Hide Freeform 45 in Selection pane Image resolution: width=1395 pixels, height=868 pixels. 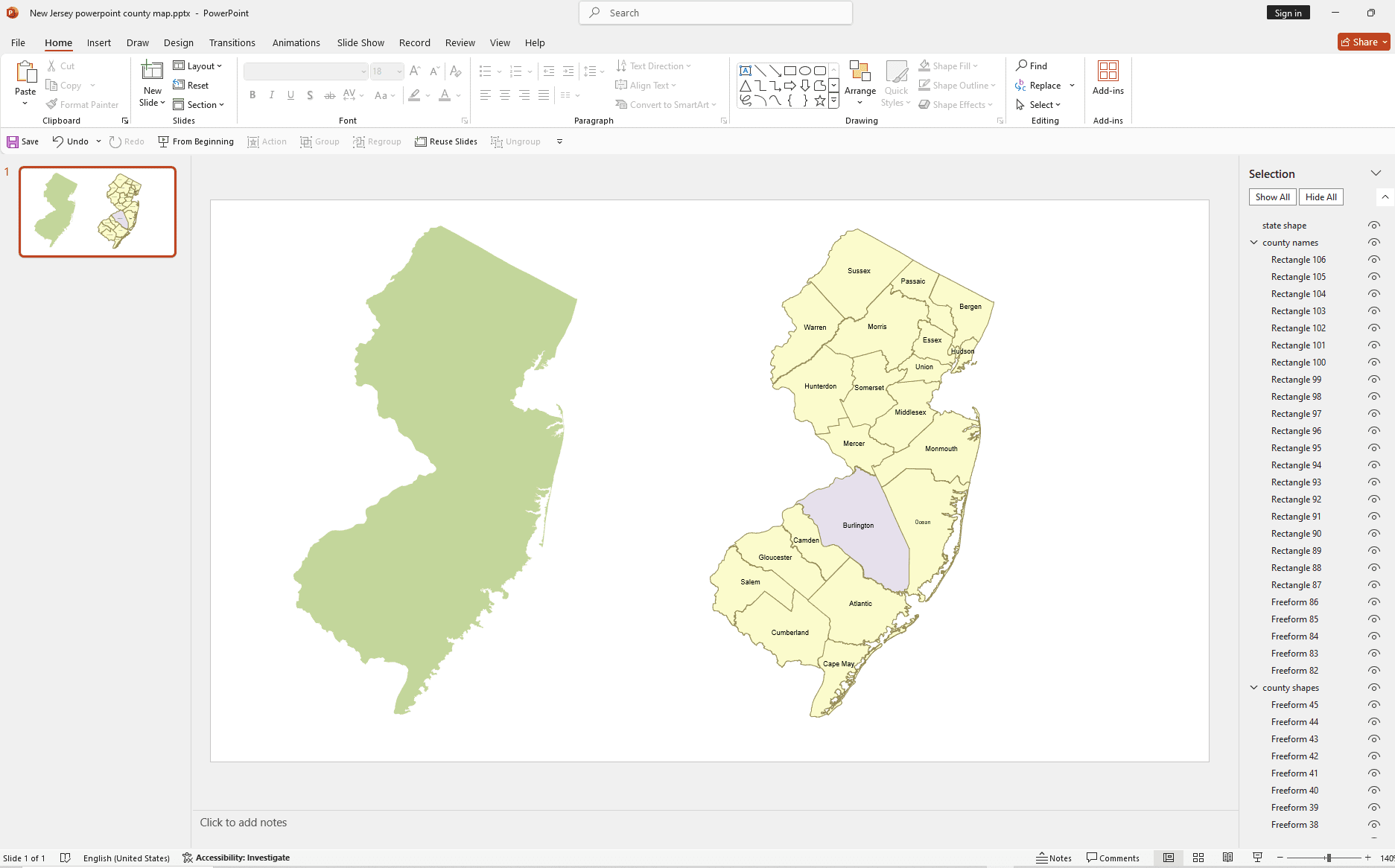pos(1374,705)
